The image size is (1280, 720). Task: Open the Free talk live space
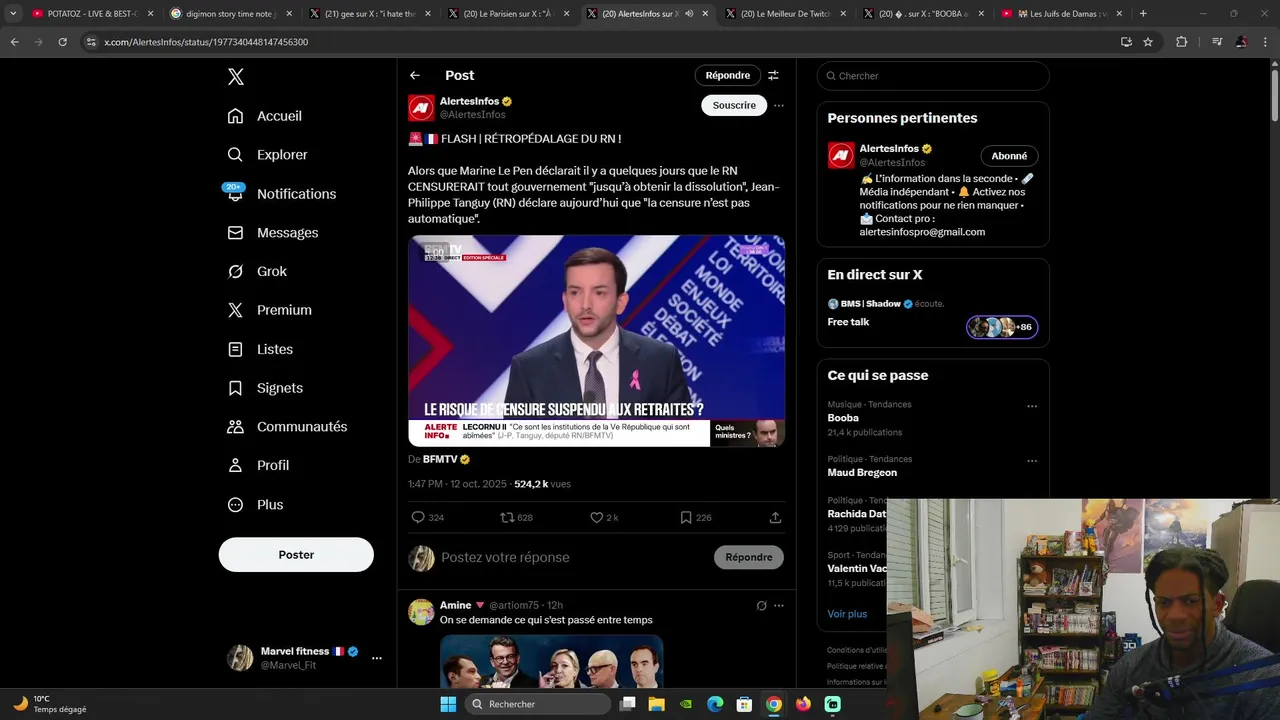pos(848,322)
